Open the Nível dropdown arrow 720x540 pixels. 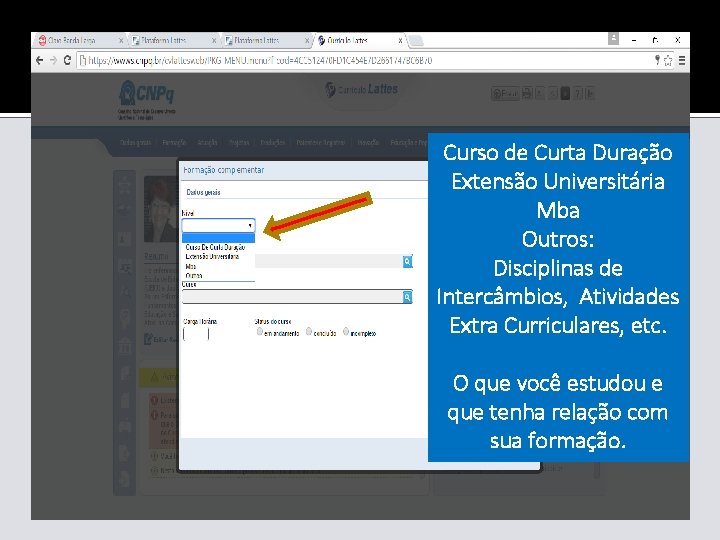(x=250, y=225)
